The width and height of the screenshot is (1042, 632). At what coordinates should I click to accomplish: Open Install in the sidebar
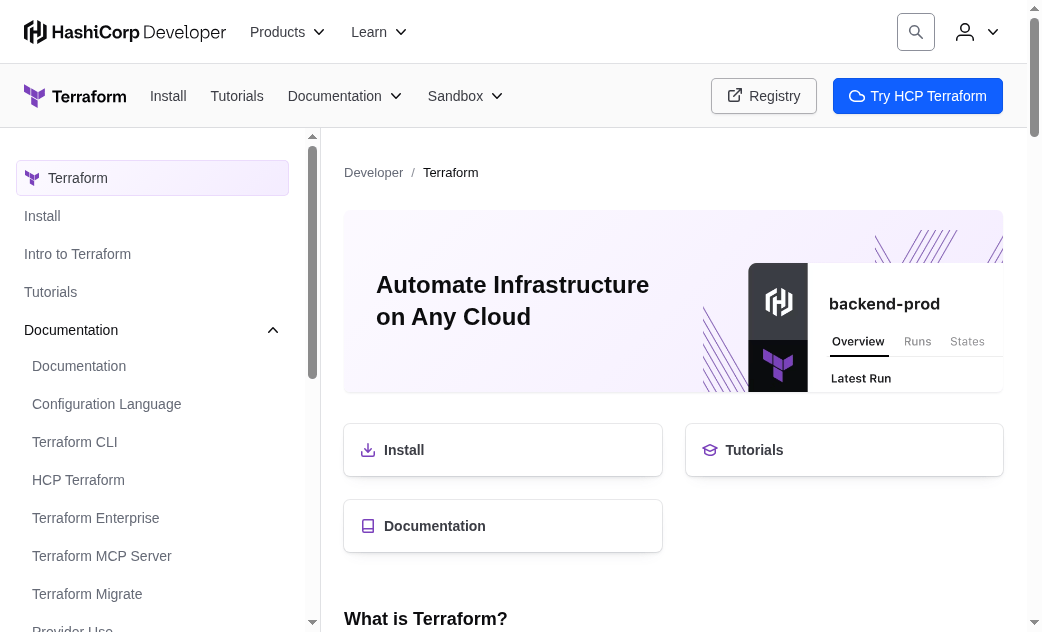point(42,216)
